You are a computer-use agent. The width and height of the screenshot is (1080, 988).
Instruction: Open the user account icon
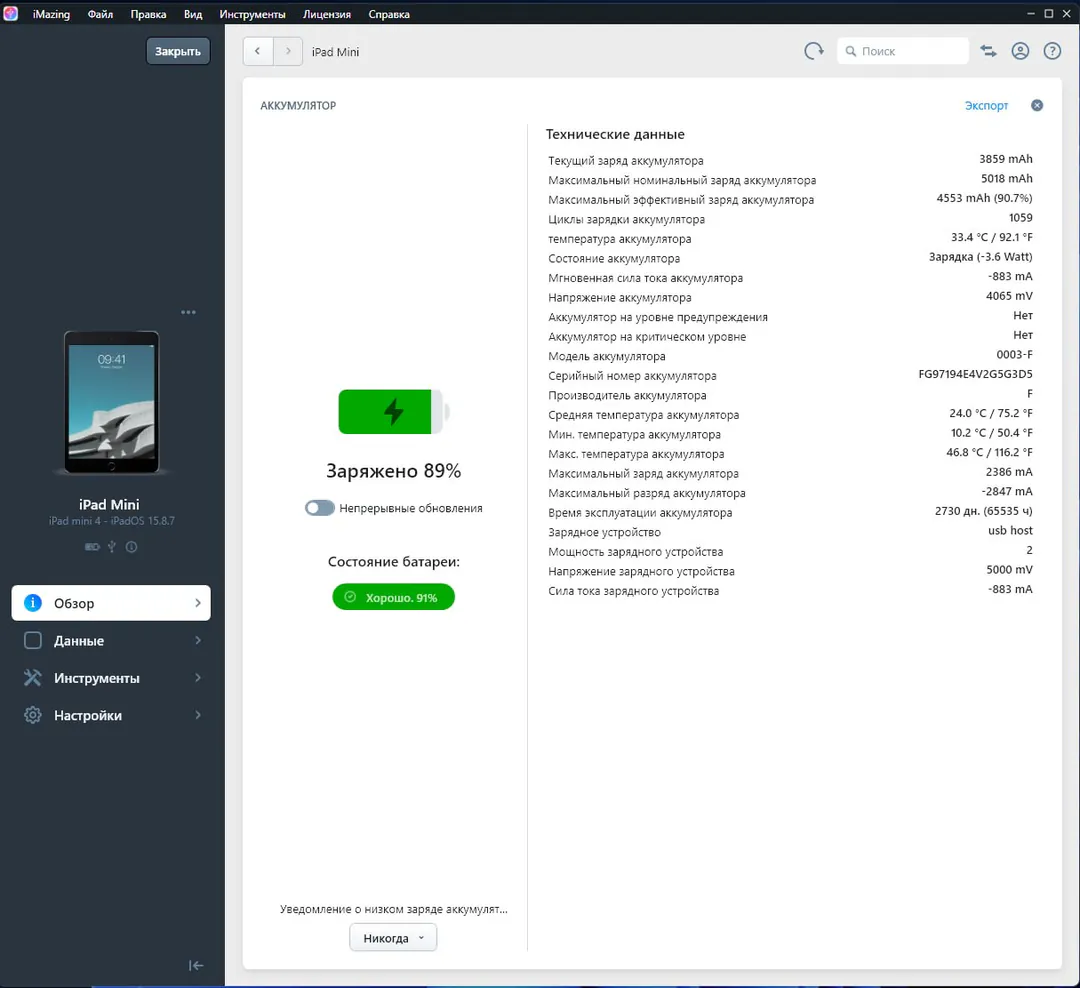(x=1020, y=51)
